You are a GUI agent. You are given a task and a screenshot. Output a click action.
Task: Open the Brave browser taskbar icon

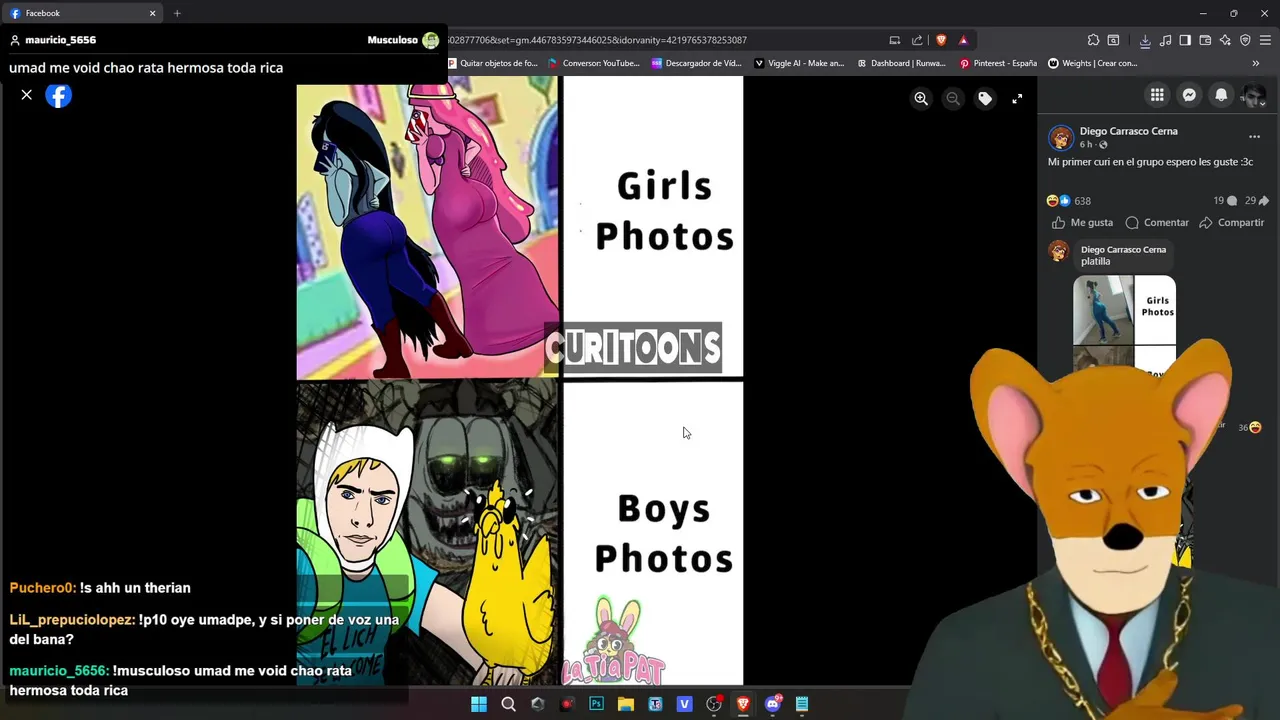(743, 704)
